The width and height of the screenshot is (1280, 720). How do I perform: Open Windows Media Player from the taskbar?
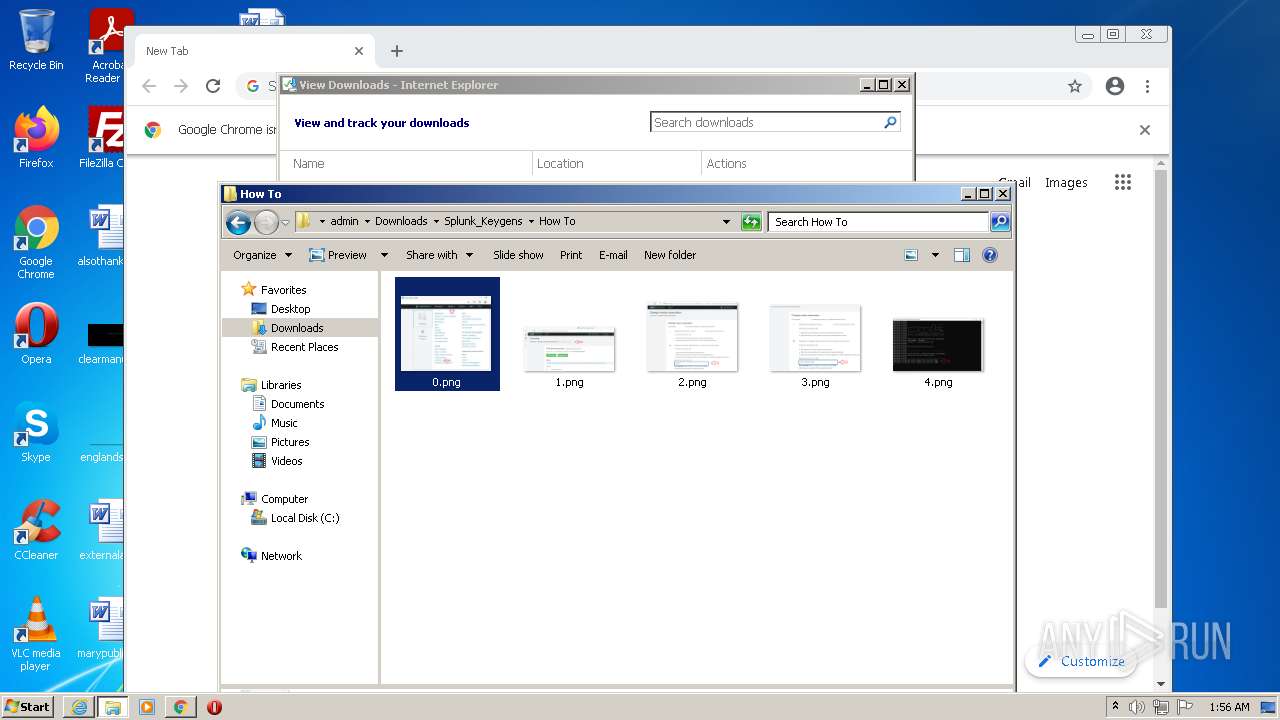coord(147,707)
